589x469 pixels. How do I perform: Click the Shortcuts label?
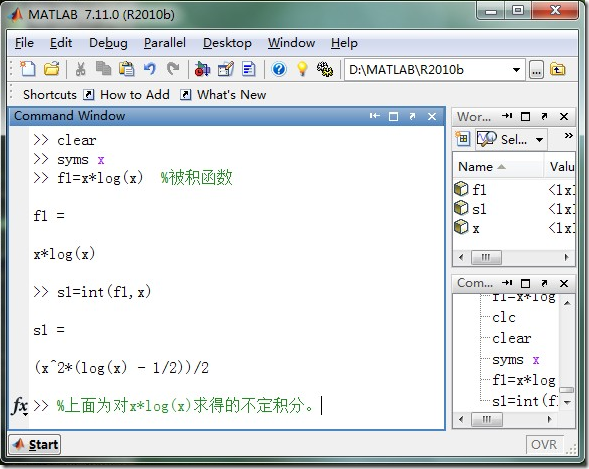pos(50,95)
